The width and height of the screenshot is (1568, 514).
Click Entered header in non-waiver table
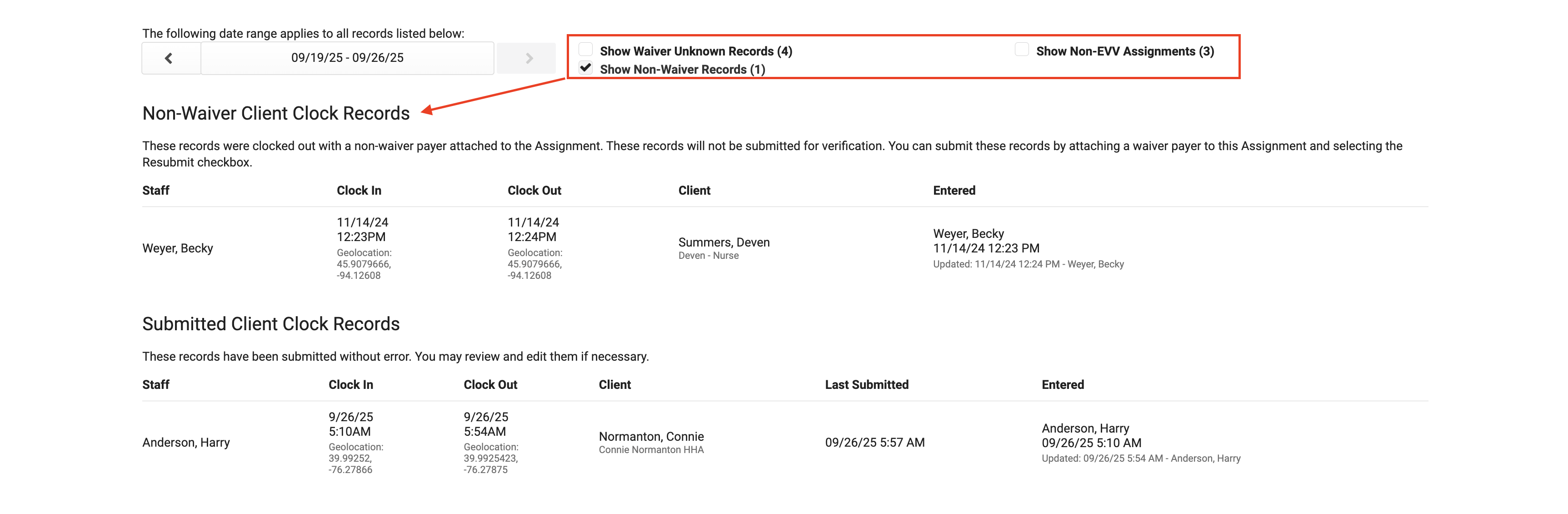pos(954,190)
